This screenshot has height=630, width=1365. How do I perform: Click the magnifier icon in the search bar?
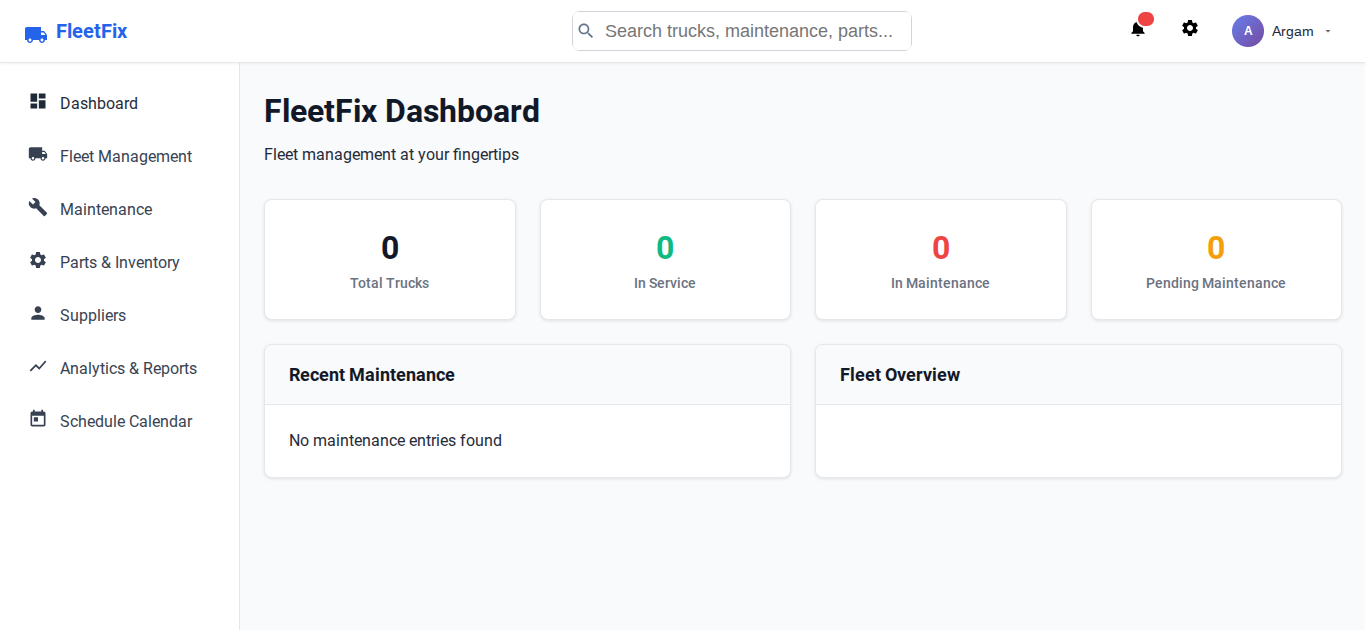point(586,30)
